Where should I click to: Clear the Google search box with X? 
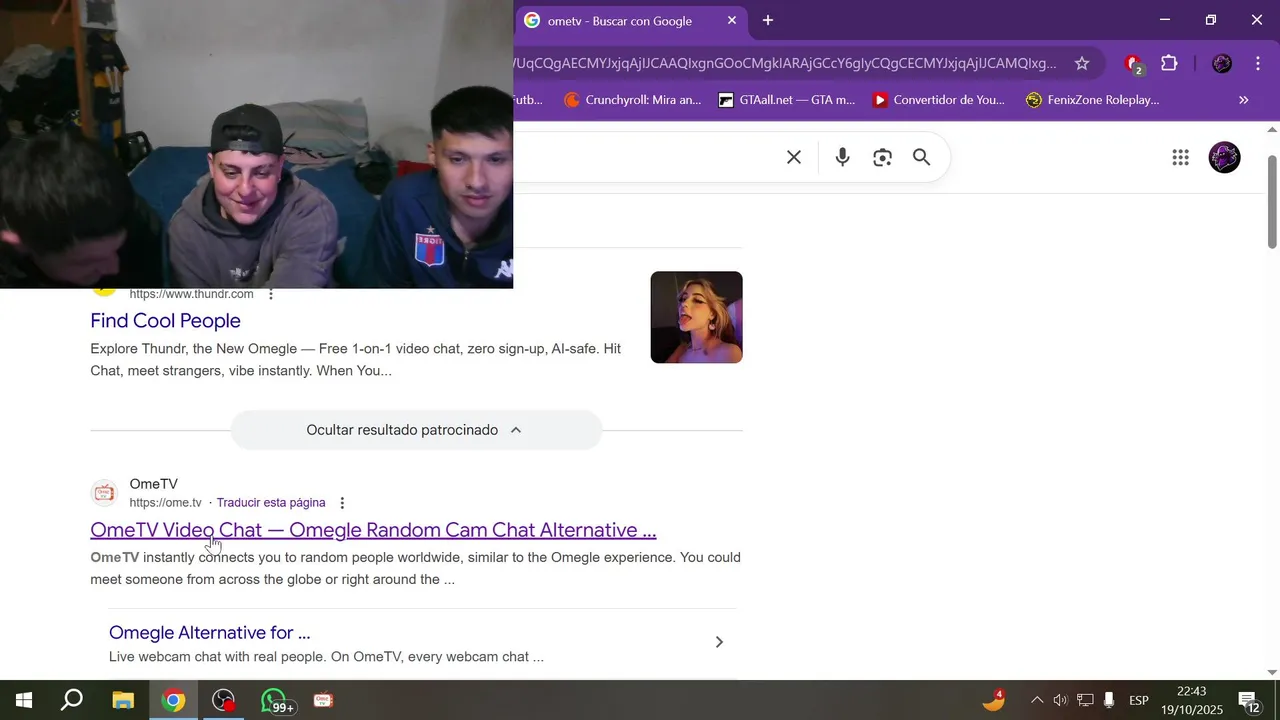pos(794,157)
